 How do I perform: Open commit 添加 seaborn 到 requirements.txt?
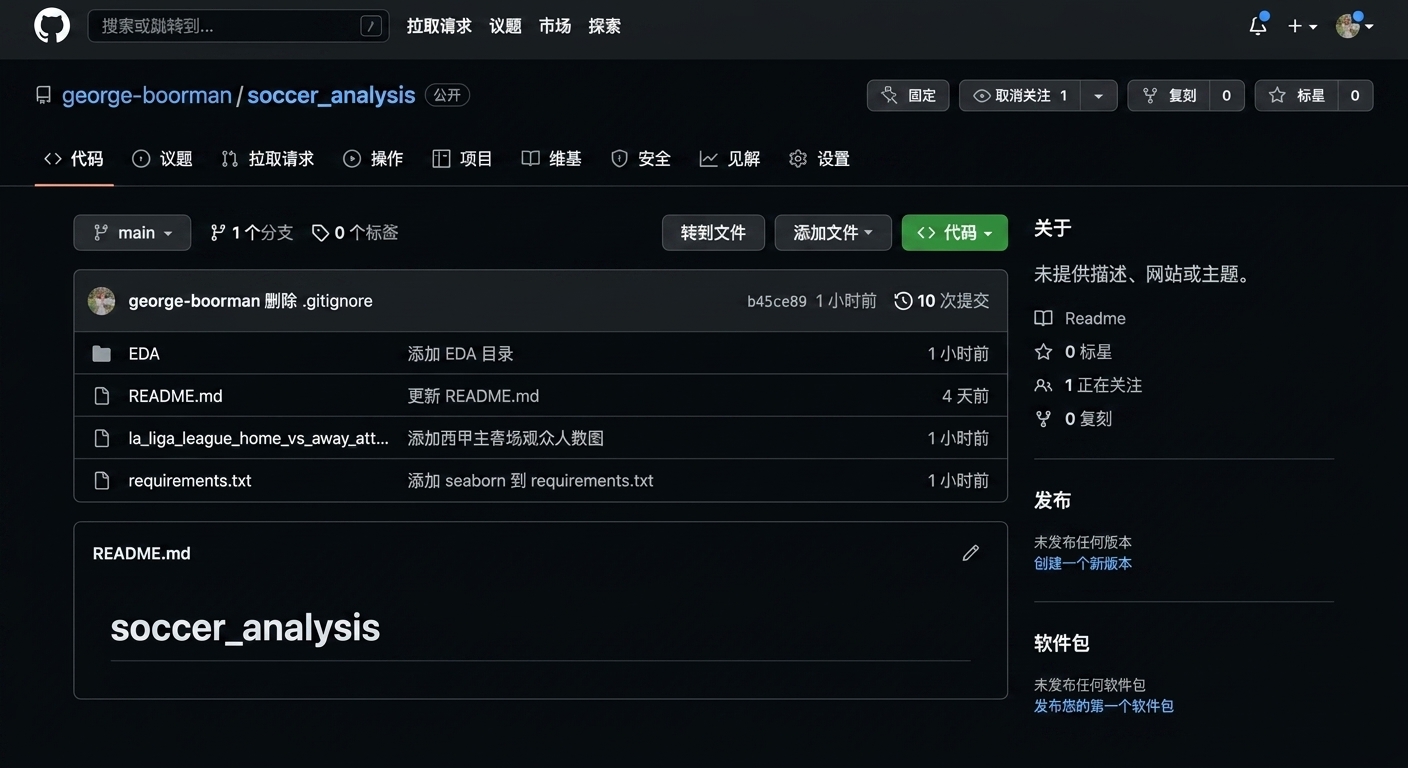click(x=530, y=481)
